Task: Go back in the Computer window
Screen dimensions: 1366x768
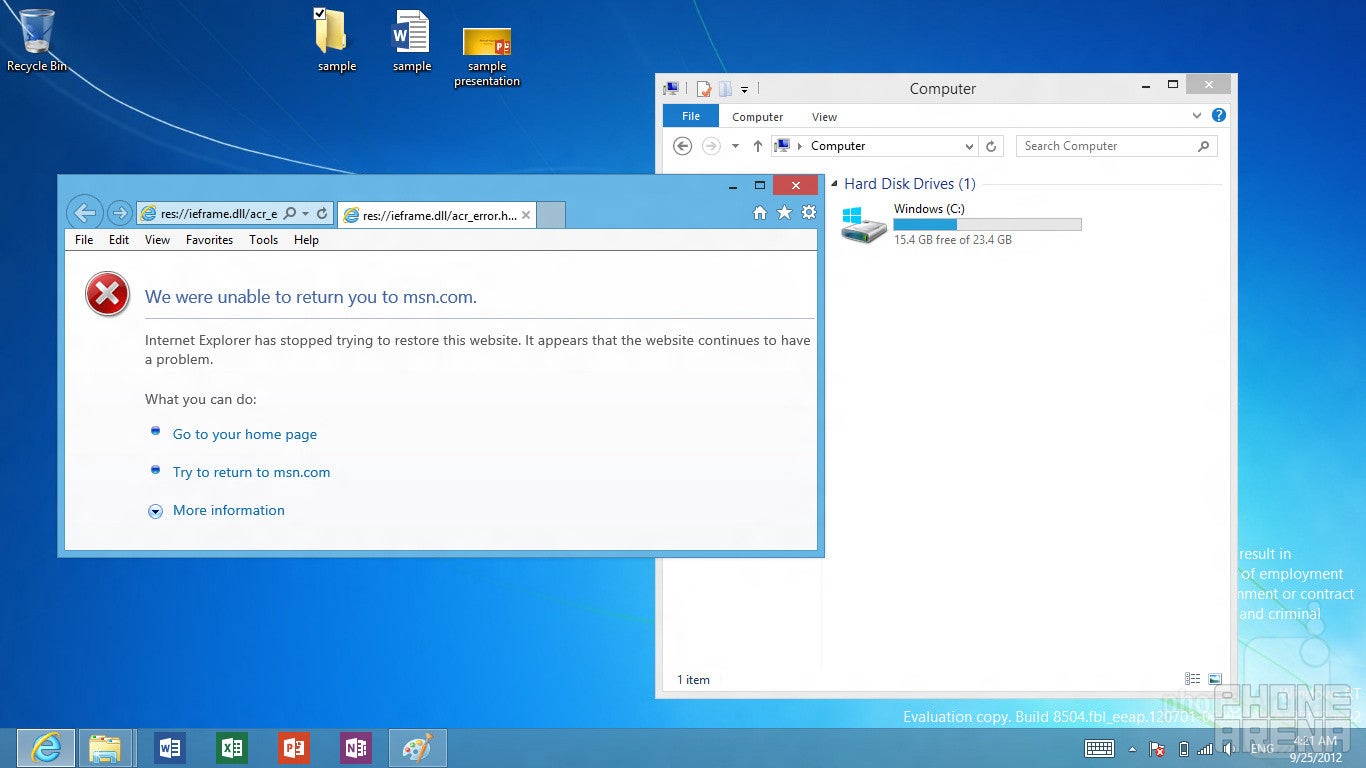Action: click(x=682, y=146)
